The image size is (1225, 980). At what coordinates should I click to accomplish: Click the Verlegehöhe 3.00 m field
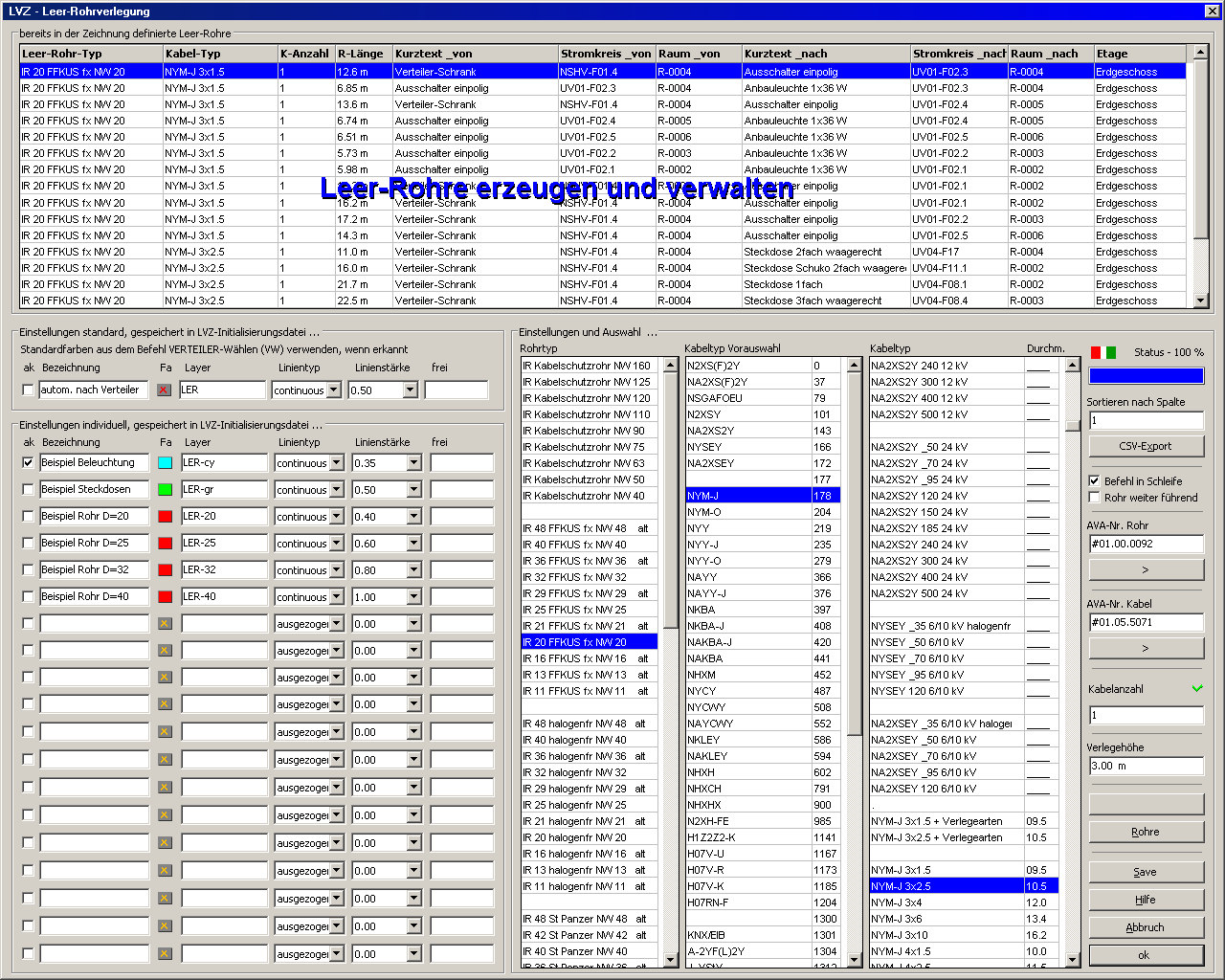pos(1147,766)
